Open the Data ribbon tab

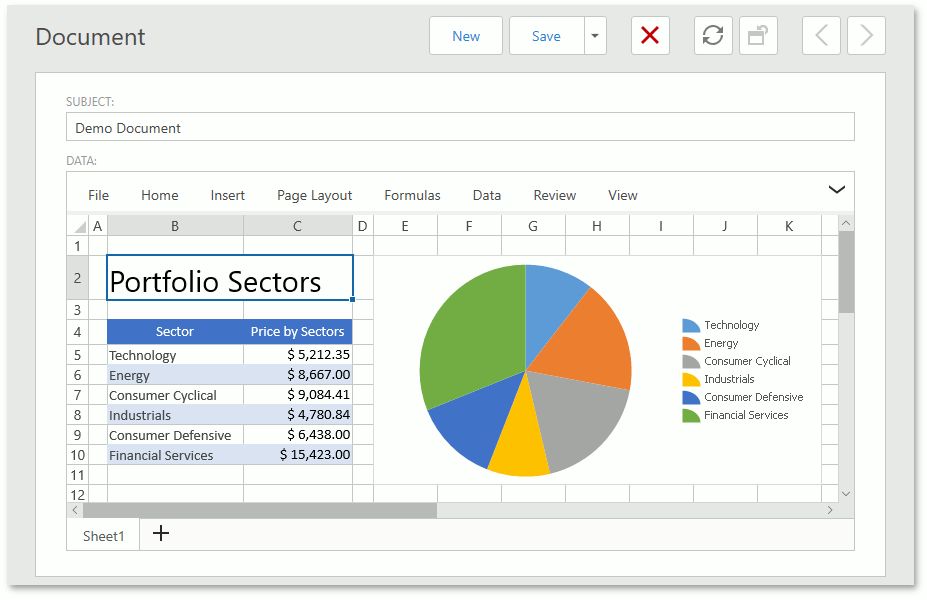[486, 195]
